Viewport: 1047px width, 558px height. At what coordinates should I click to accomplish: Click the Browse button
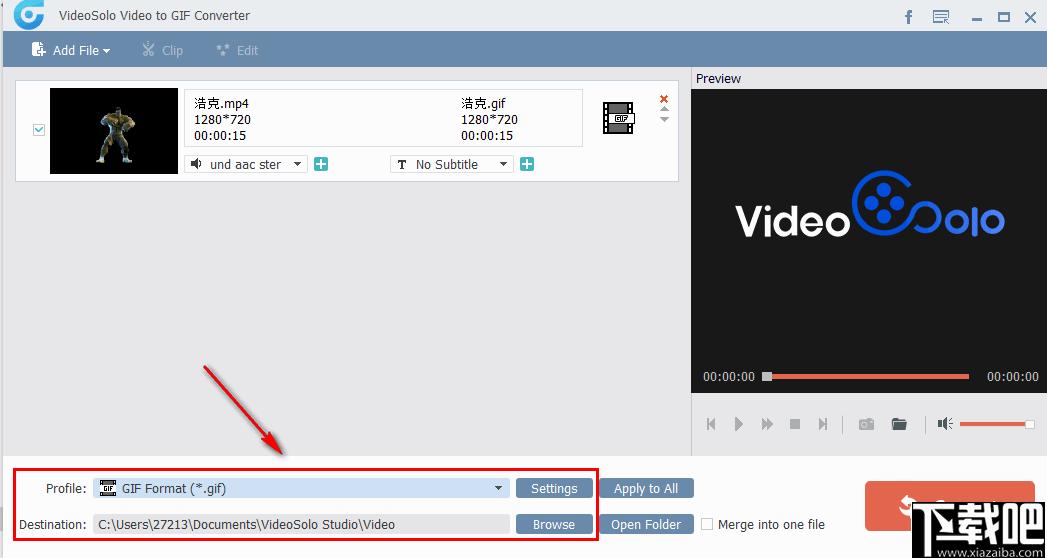554,525
